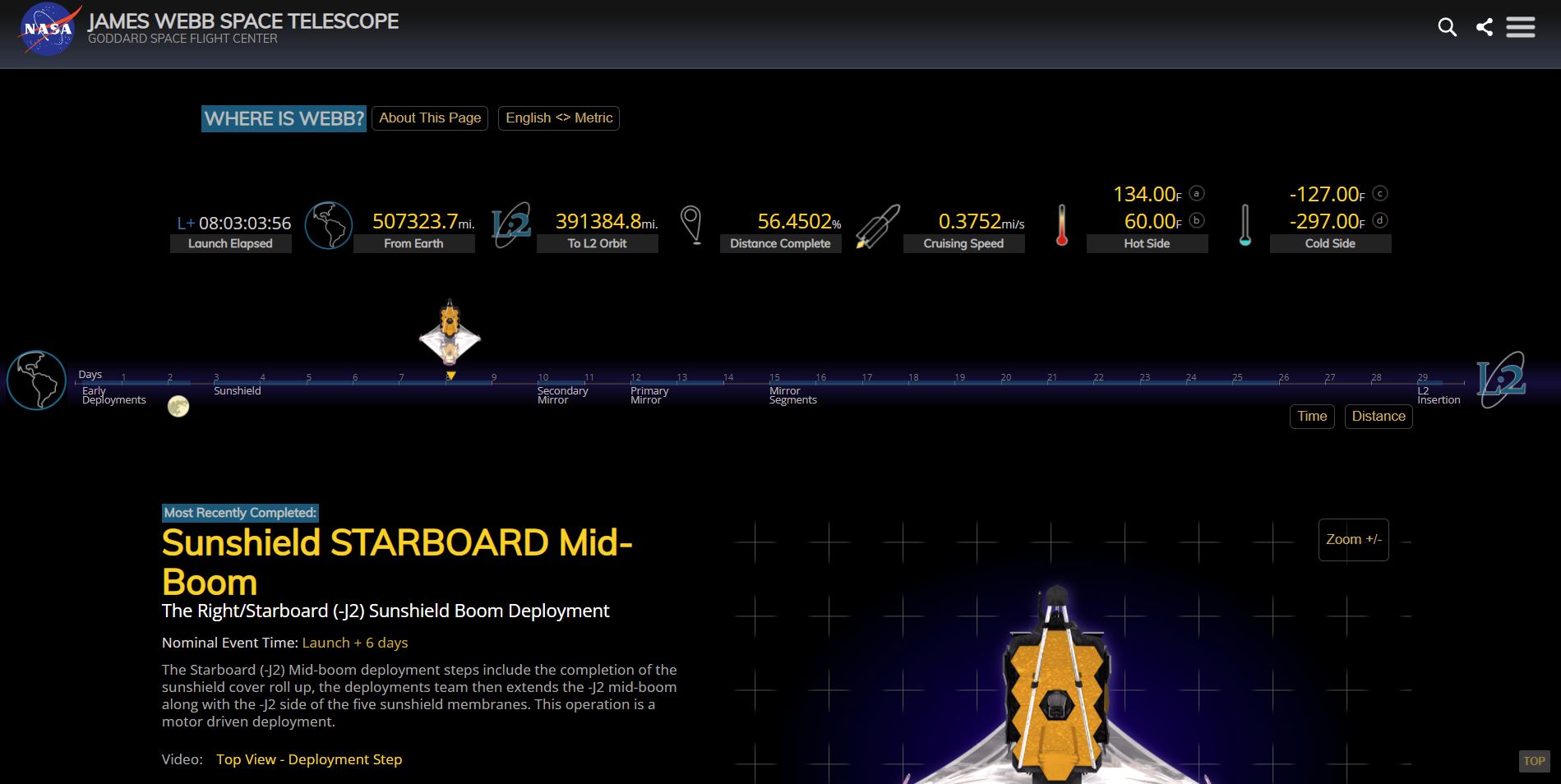Click the WHERE IS WEBB? heading

pos(284,118)
